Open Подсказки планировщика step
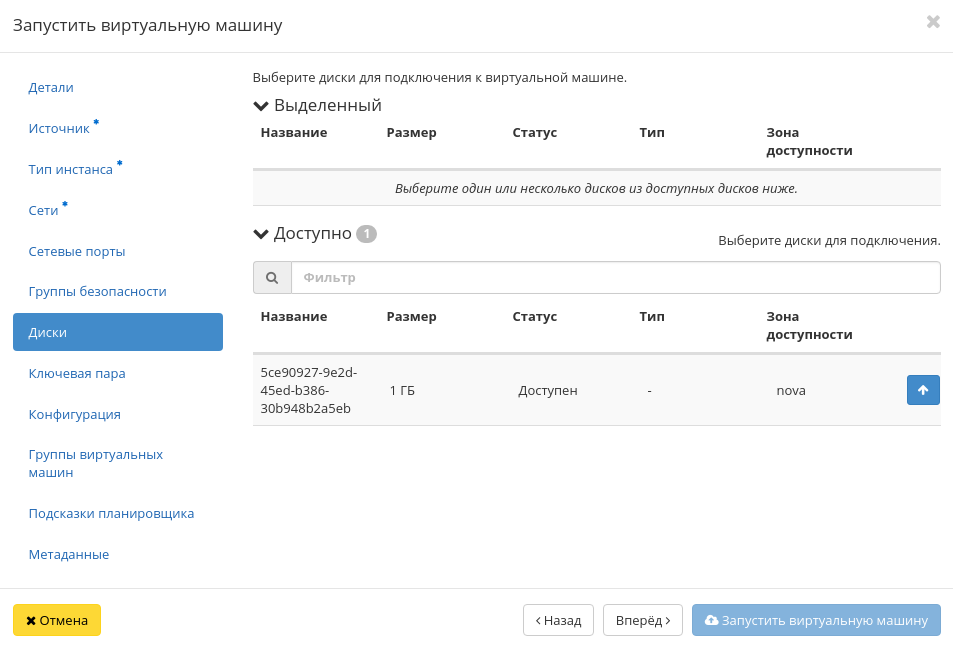Viewport: 953px width, 648px height. 111,514
